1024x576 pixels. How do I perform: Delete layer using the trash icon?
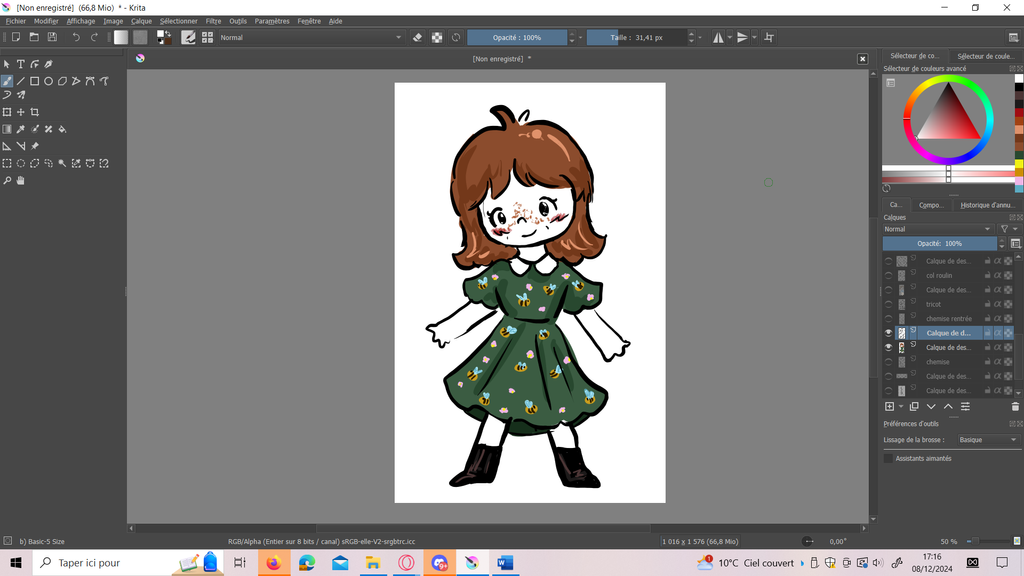[x=1015, y=407]
